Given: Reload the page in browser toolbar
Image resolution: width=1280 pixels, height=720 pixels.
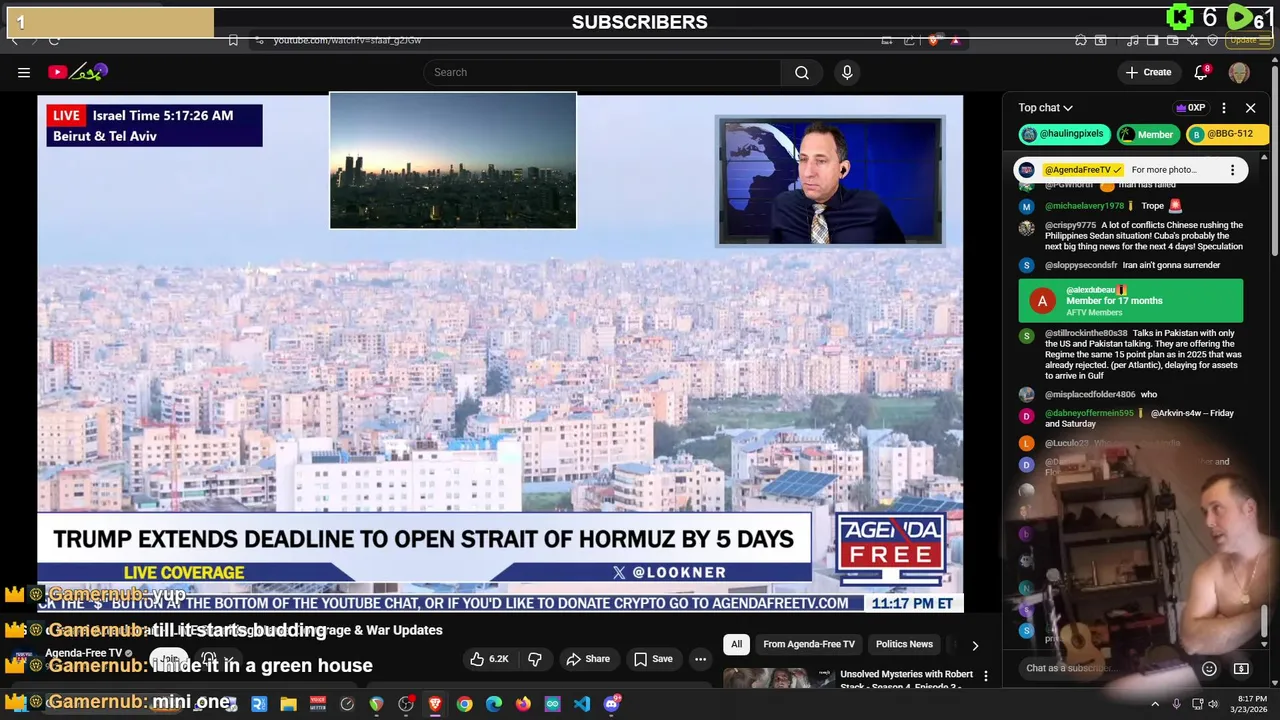Looking at the screenshot, I should [x=54, y=40].
